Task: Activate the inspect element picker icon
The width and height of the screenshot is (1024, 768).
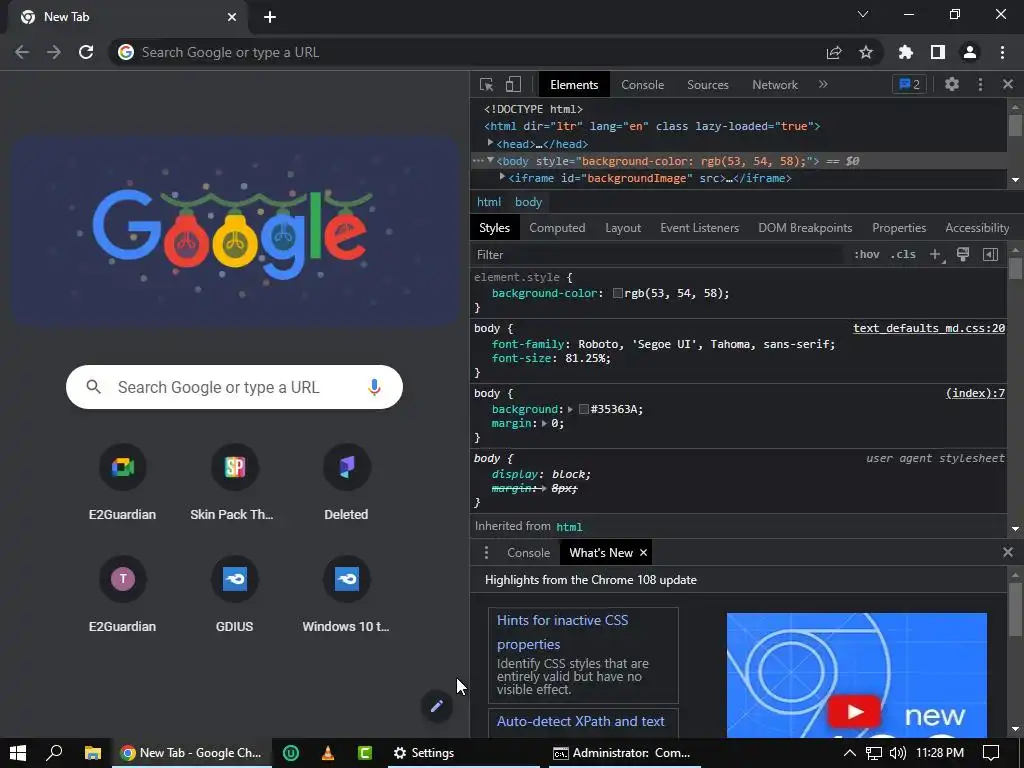Action: coord(486,84)
